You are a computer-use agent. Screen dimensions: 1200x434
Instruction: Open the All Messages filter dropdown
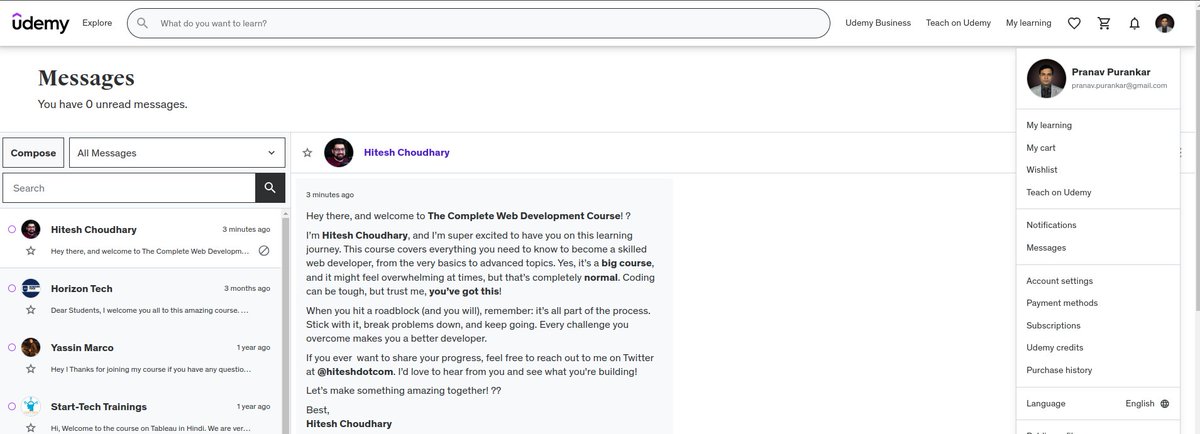(x=178, y=153)
